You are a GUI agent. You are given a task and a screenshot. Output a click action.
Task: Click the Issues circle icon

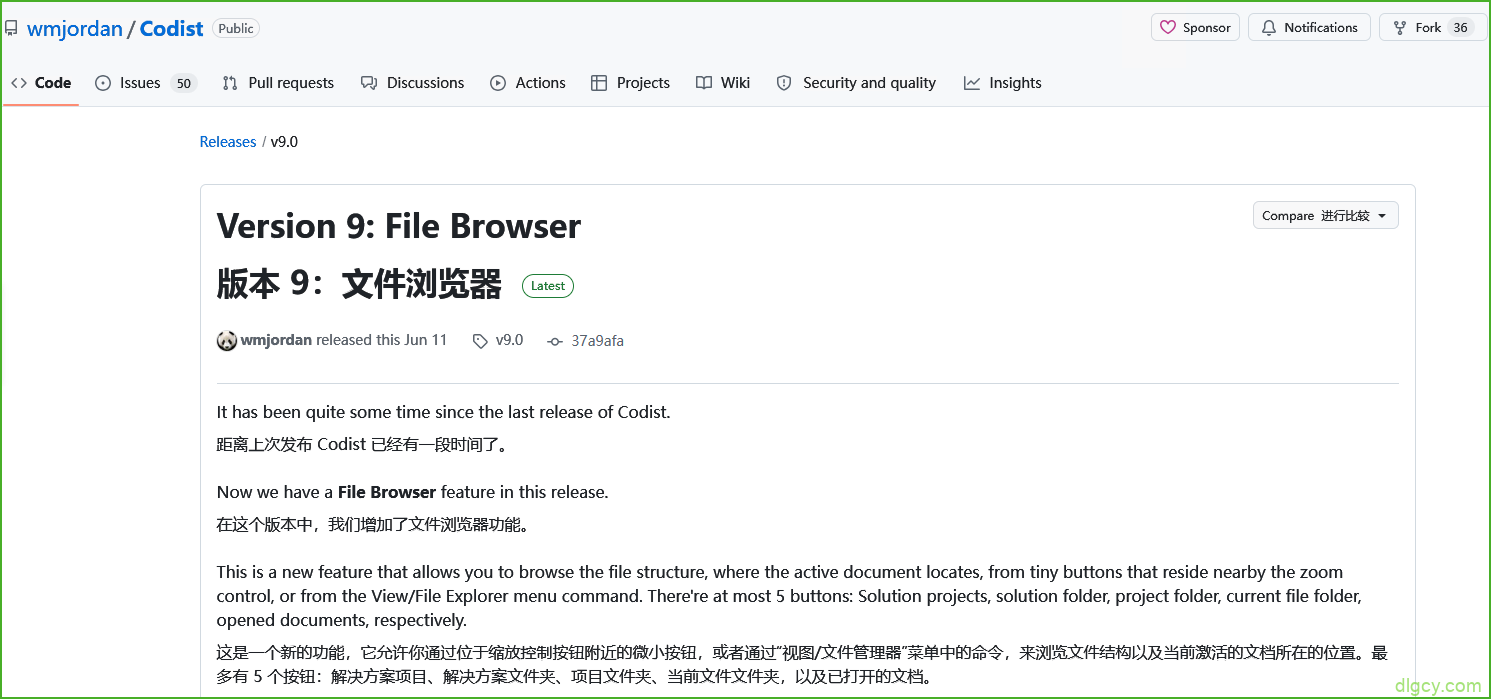103,83
